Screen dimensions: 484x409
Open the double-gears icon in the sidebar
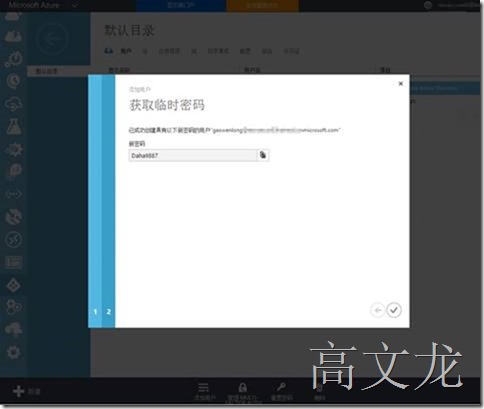coord(14,307)
